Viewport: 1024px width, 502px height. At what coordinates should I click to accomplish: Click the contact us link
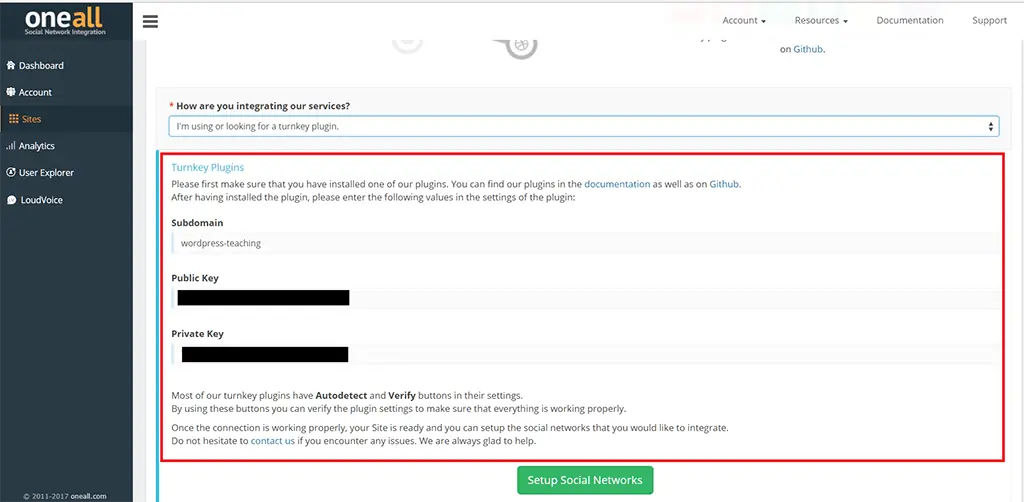(273, 441)
